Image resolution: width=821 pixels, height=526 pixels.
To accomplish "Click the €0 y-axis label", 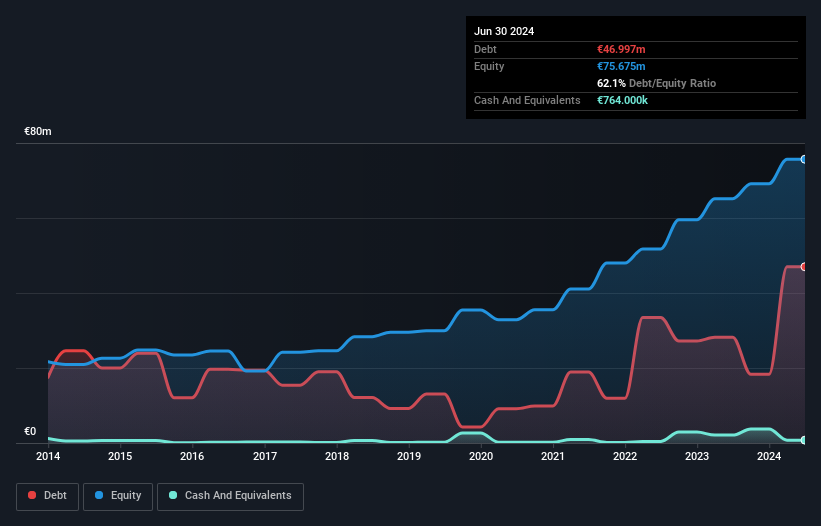I will pyautogui.click(x=30, y=431).
